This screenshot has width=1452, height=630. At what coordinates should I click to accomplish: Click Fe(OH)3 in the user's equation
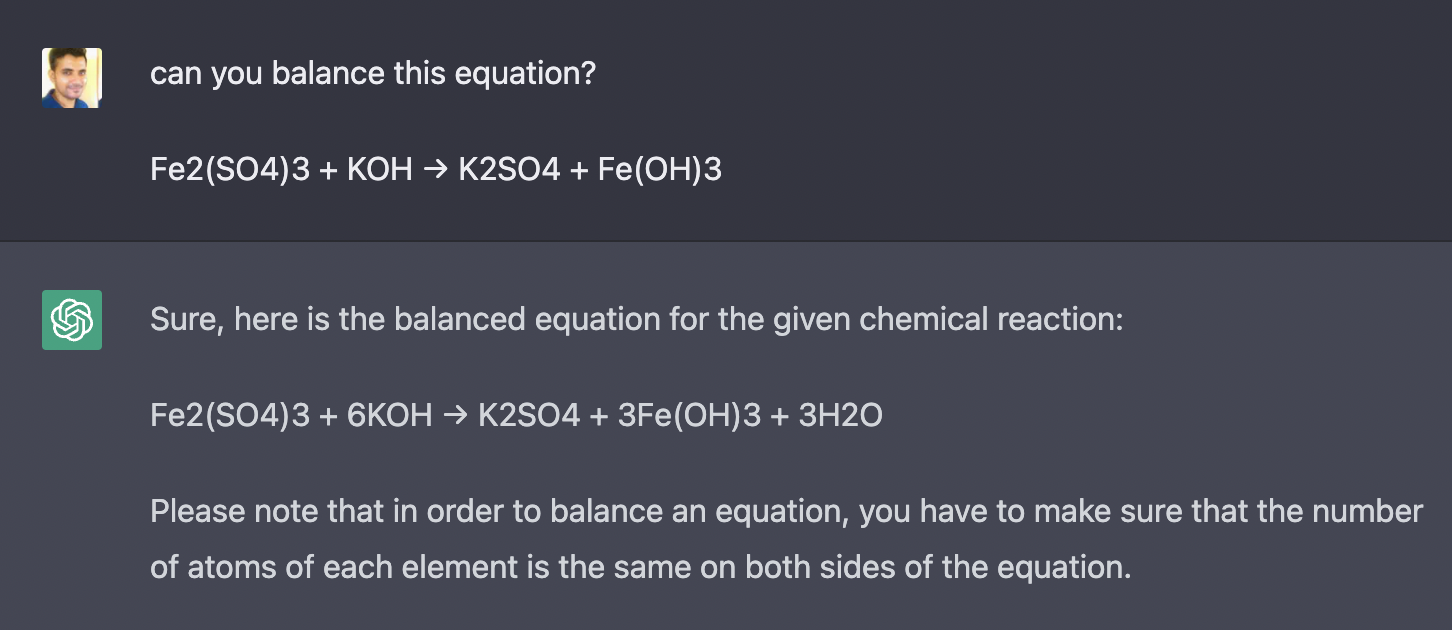click(x=659, y=170)
